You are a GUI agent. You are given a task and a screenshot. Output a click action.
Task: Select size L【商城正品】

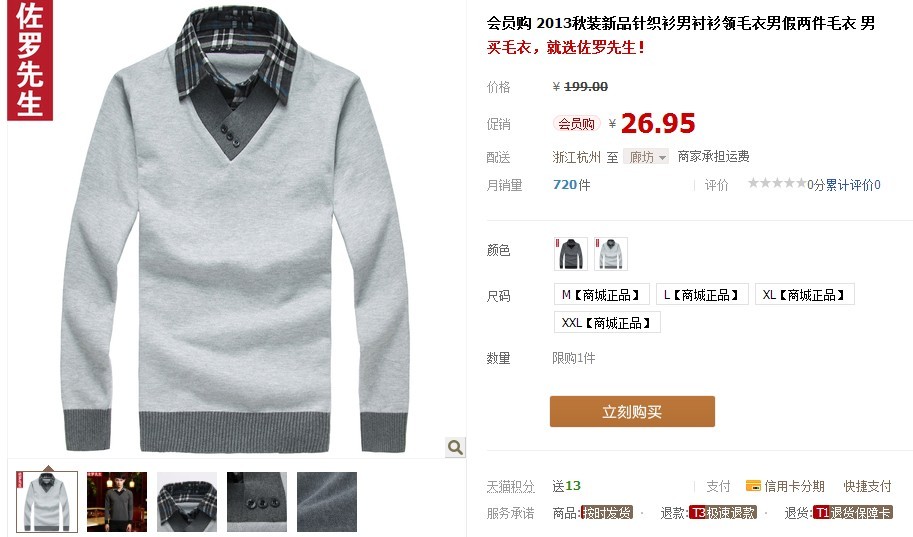coord(702,295)
